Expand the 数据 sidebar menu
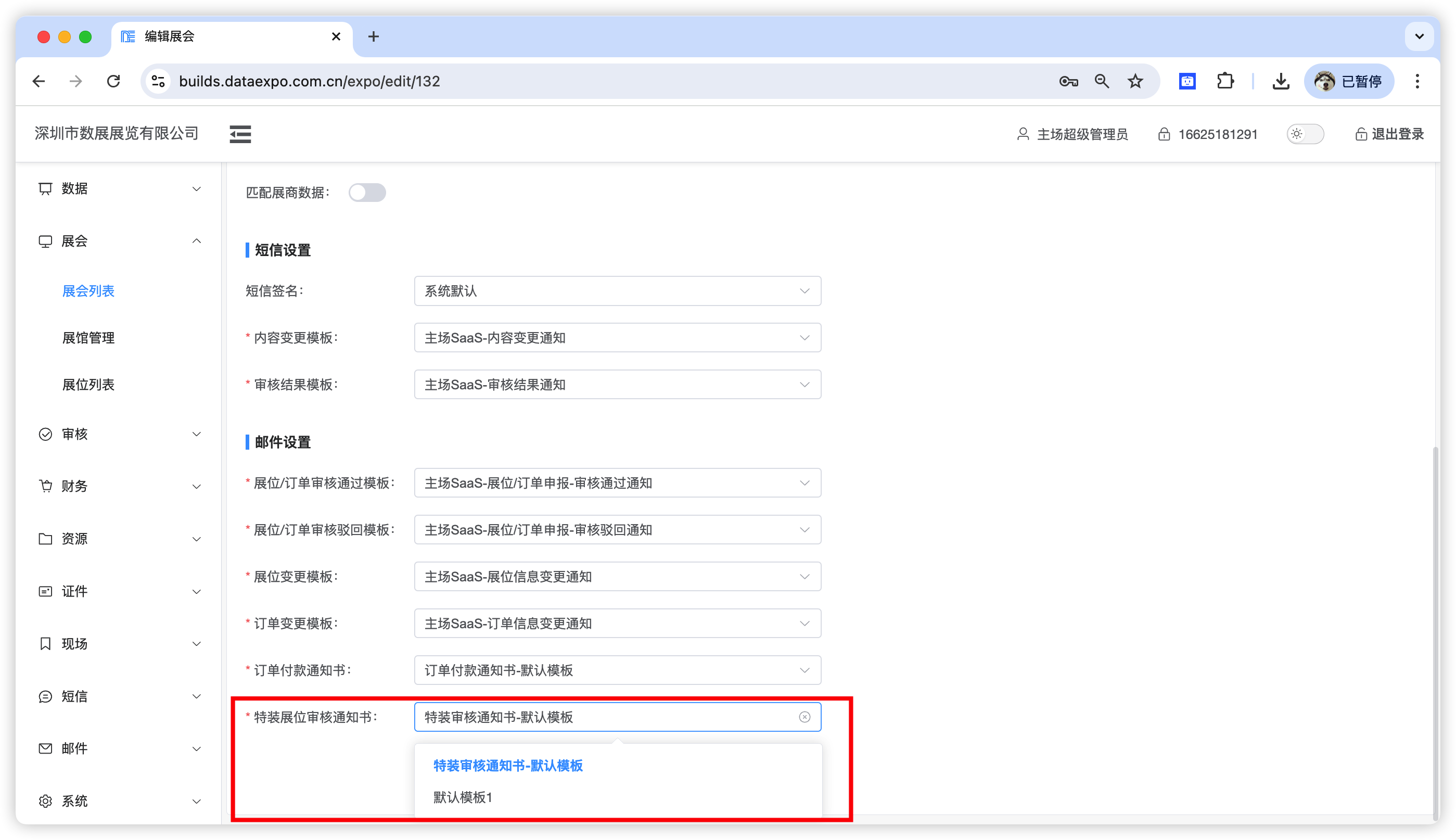This screenshot has height=840, width=1456. tap(119, 188)
